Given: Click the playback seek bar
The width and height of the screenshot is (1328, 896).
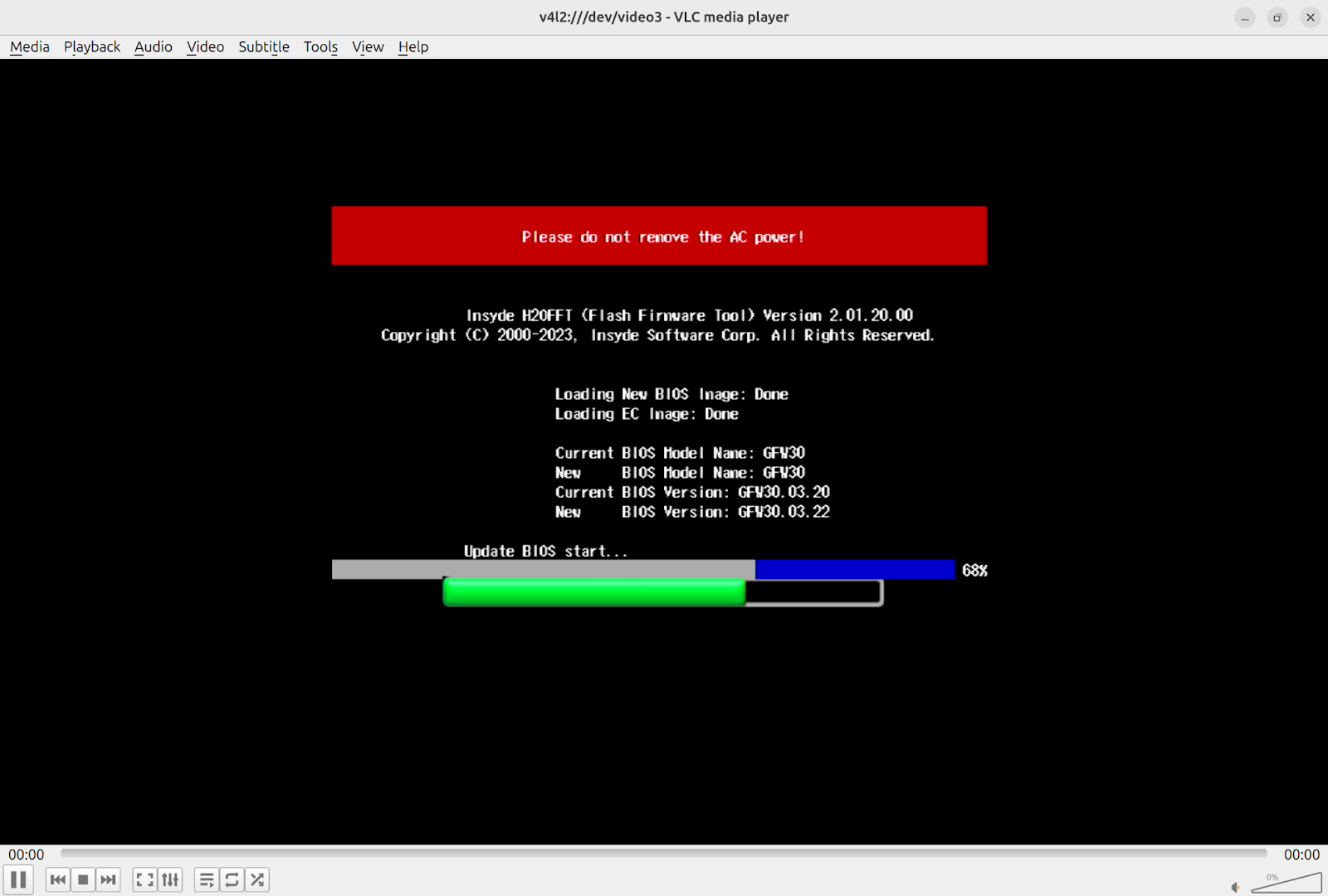Looking at the screenshot, I should tap(664, 853).
